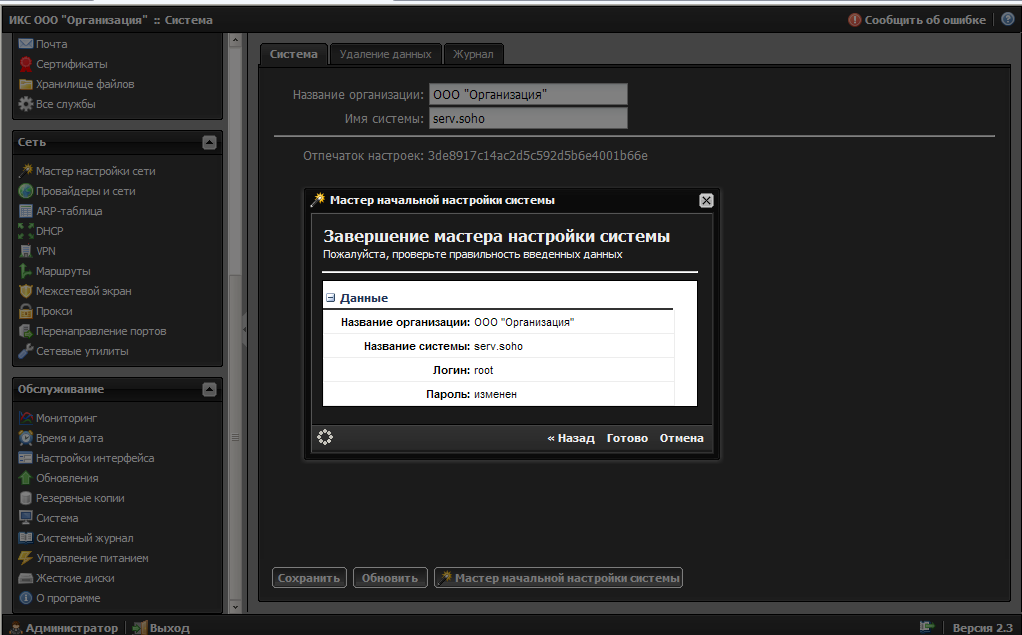This screenshot has width=1022, height=635.
Task: Open Обновления green arrow icon
Action: pyautogui.click(x=25, y=478)
